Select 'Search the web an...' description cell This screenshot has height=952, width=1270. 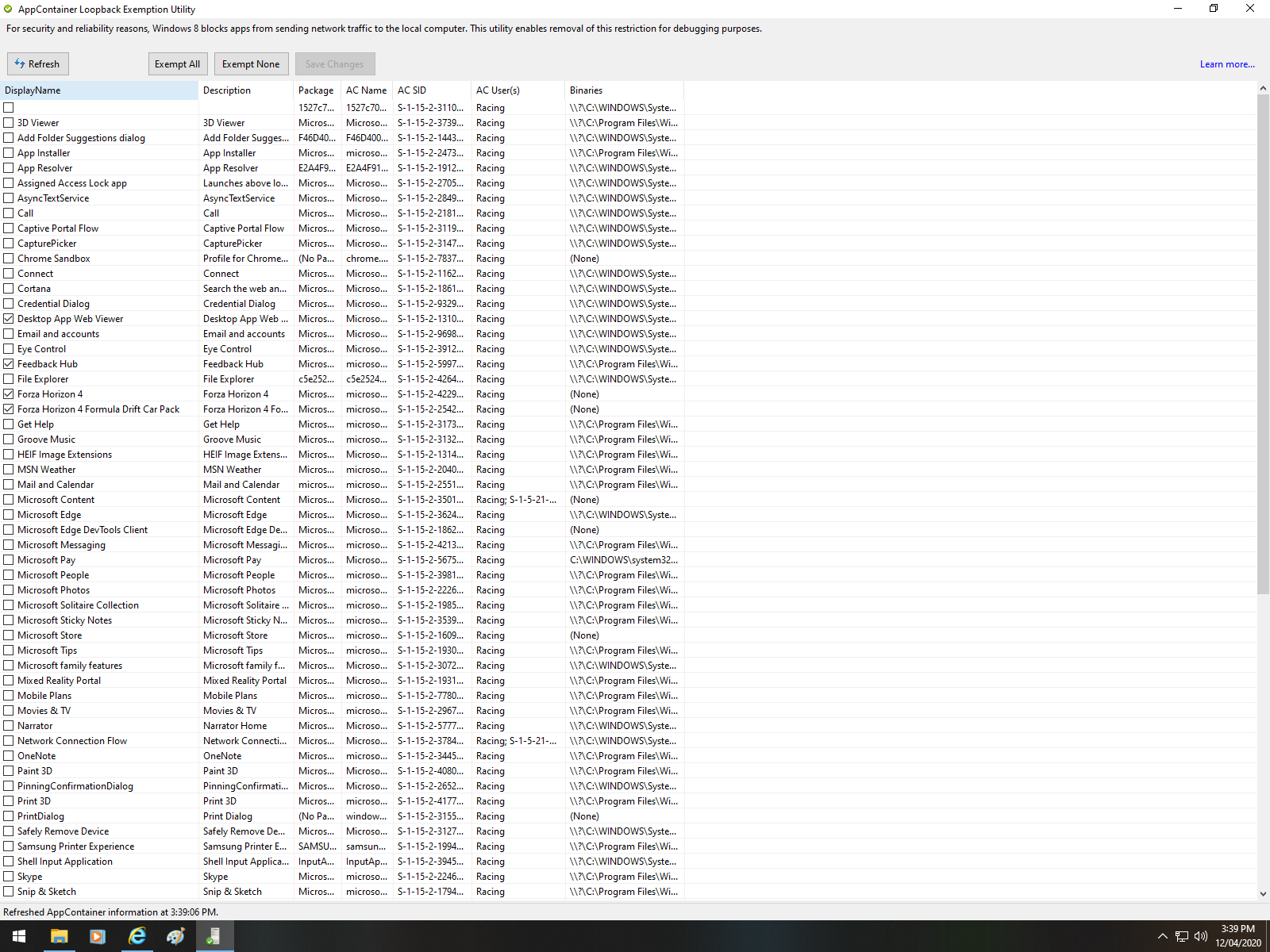(x=245, y=289)
